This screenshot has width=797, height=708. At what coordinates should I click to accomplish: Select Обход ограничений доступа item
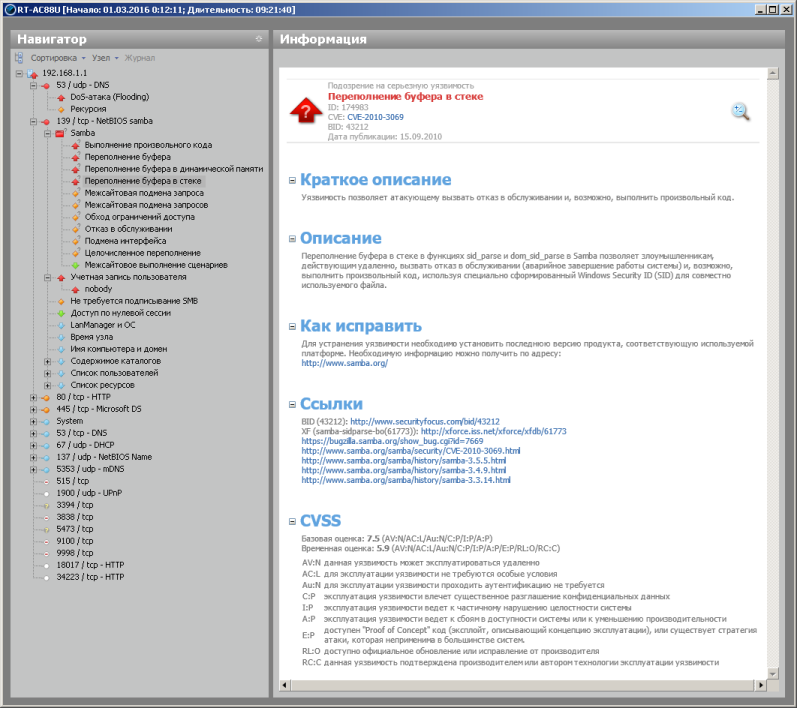[x=139, y=218]
